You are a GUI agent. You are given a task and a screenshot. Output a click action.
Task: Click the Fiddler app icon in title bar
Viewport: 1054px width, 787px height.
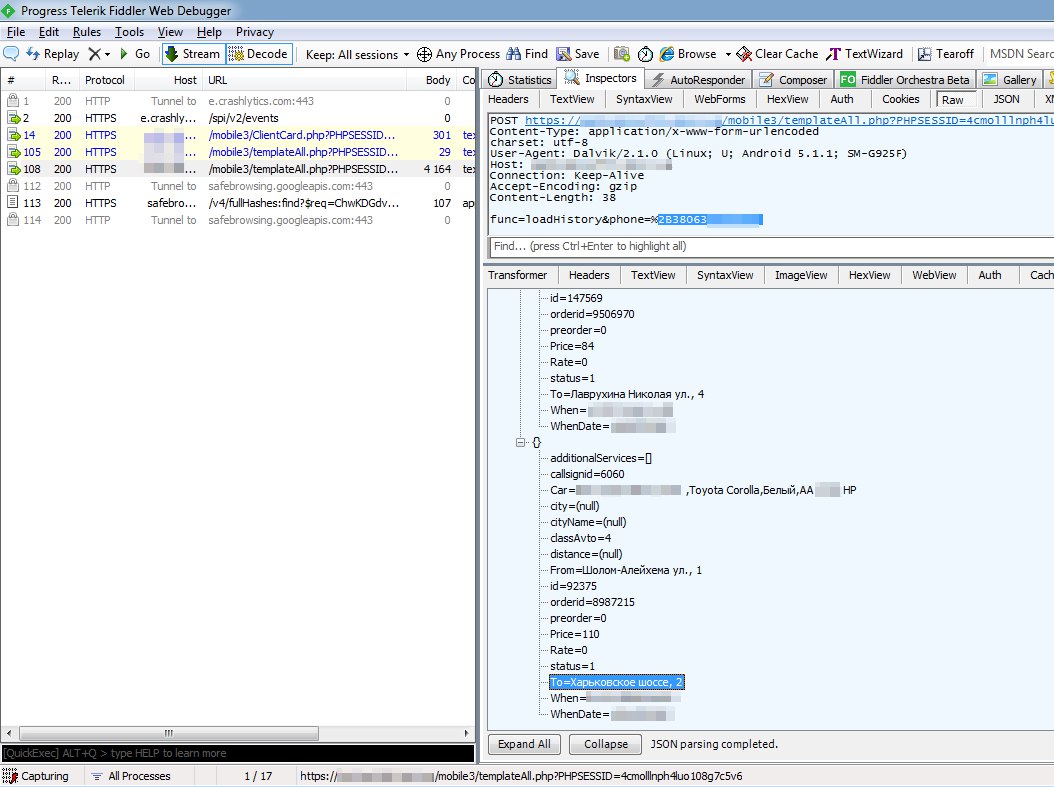pos(9,11)
